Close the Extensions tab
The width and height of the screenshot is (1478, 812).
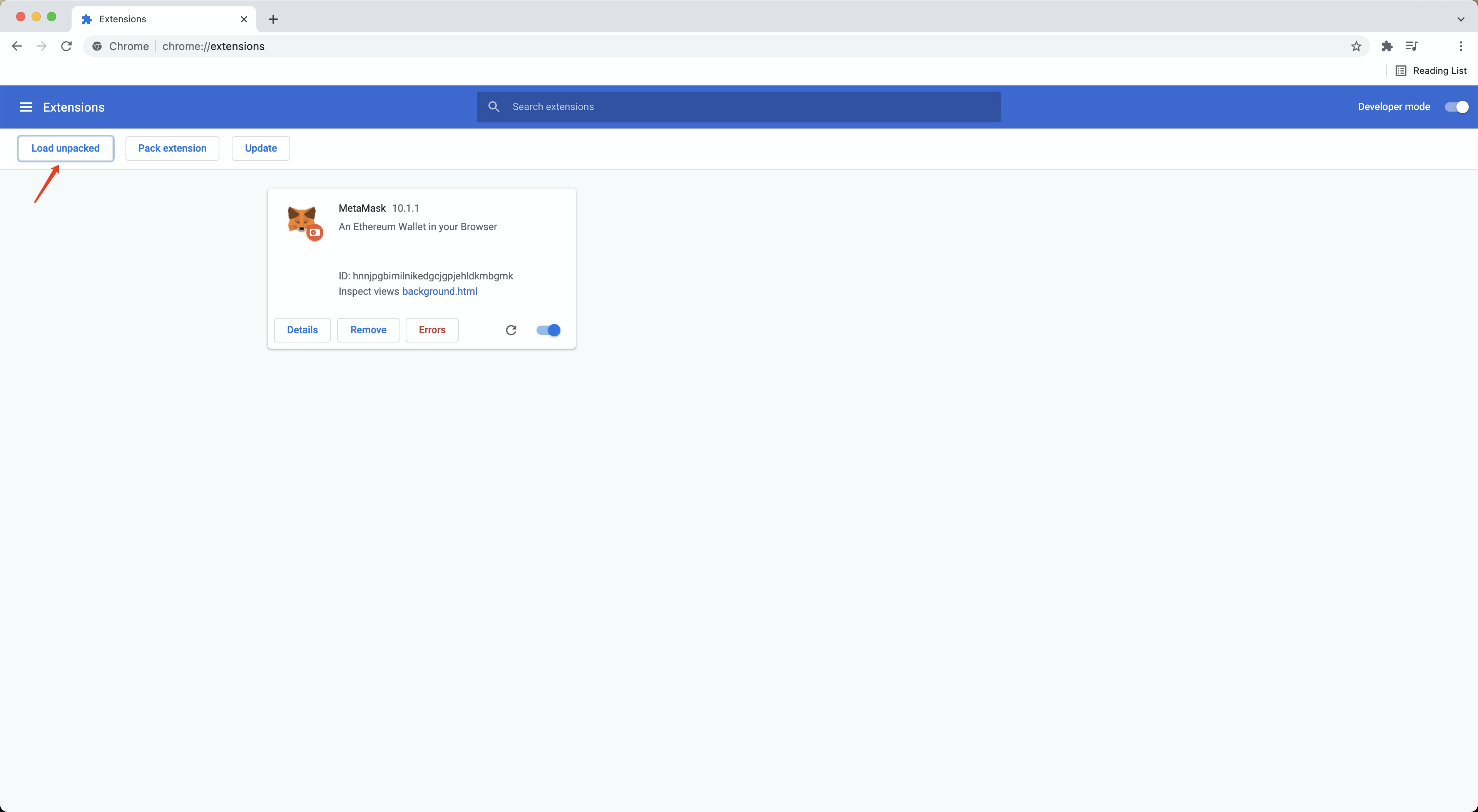point(244,20)
